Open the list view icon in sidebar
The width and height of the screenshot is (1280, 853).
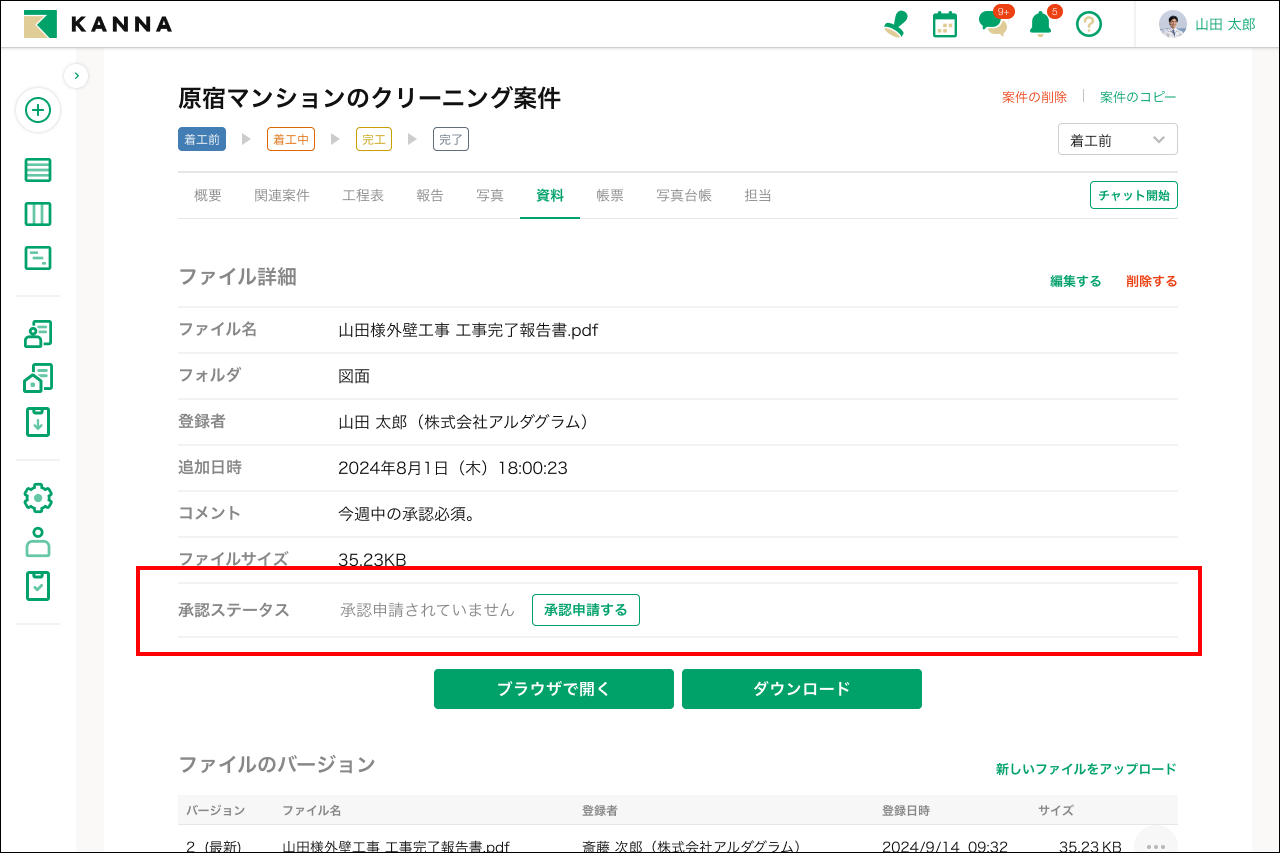point(38,170)
